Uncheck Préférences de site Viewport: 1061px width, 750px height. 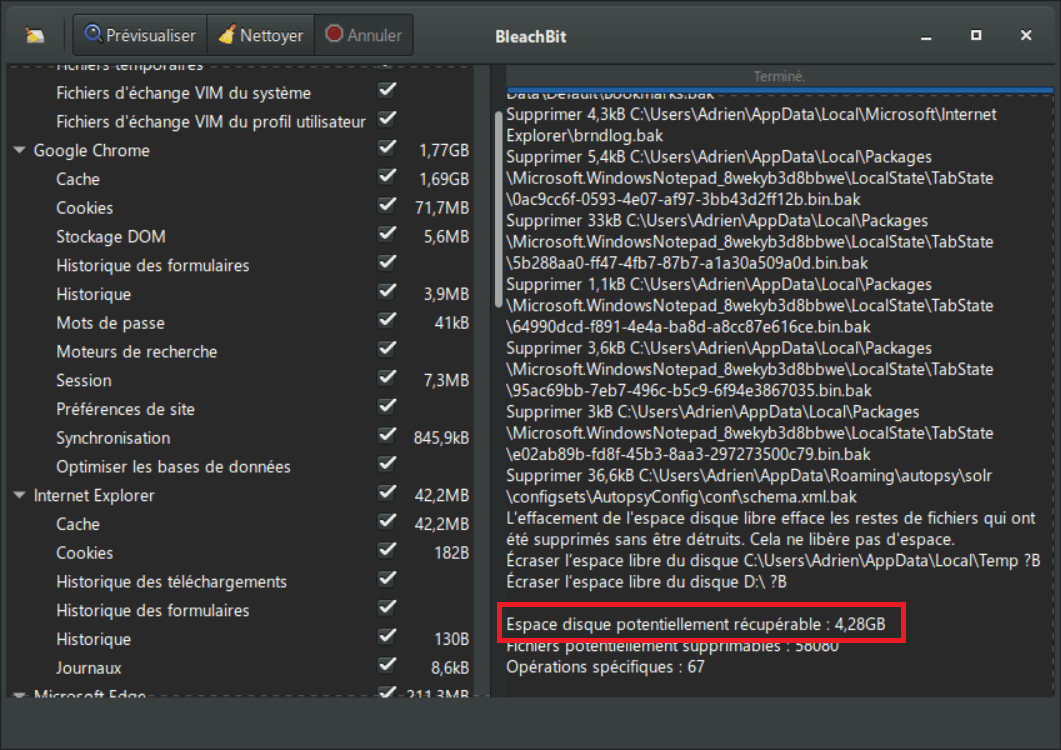[x=387, y=407]
